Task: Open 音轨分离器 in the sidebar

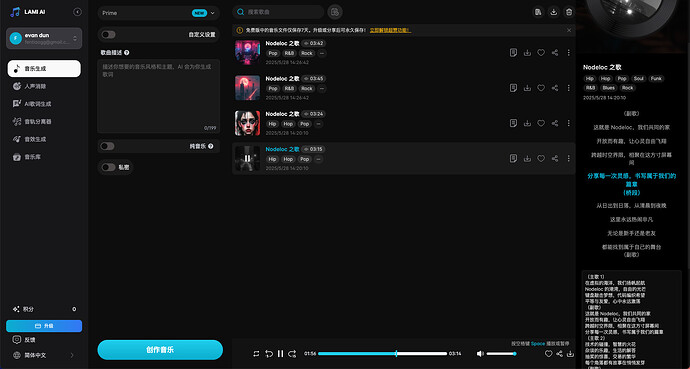Action: 44,121
